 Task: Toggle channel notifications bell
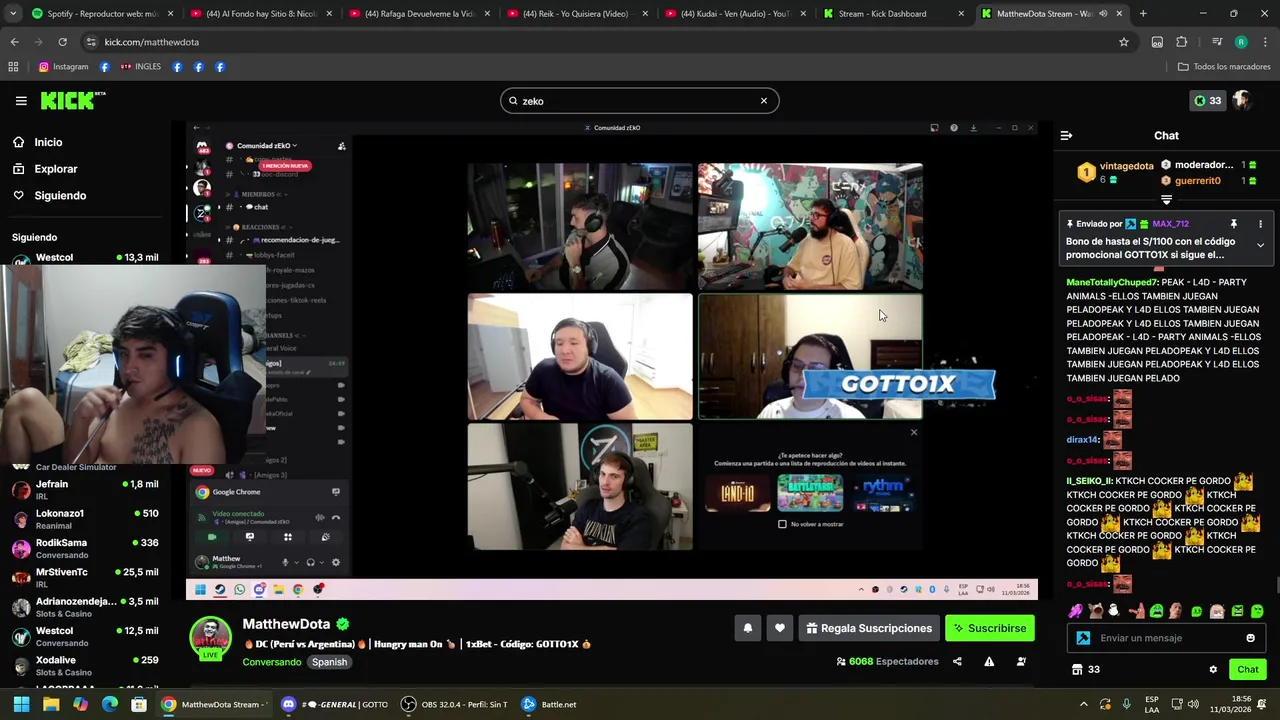747,628
